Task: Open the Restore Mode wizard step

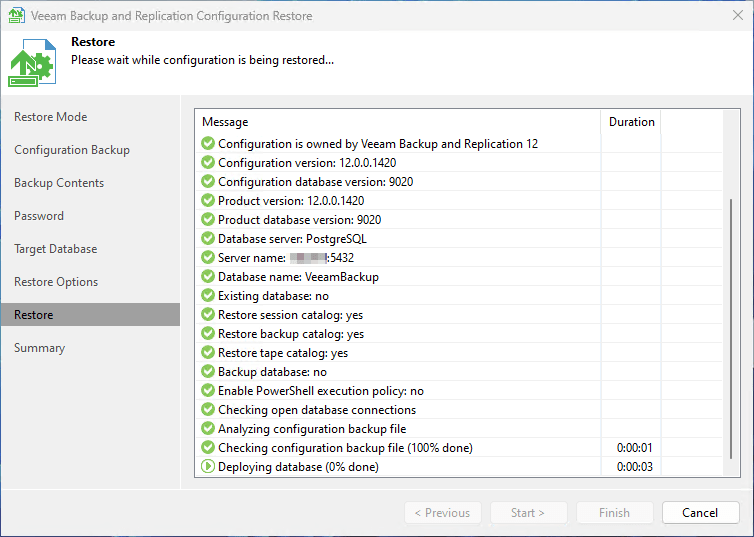Action: click(x=51, y=117)
